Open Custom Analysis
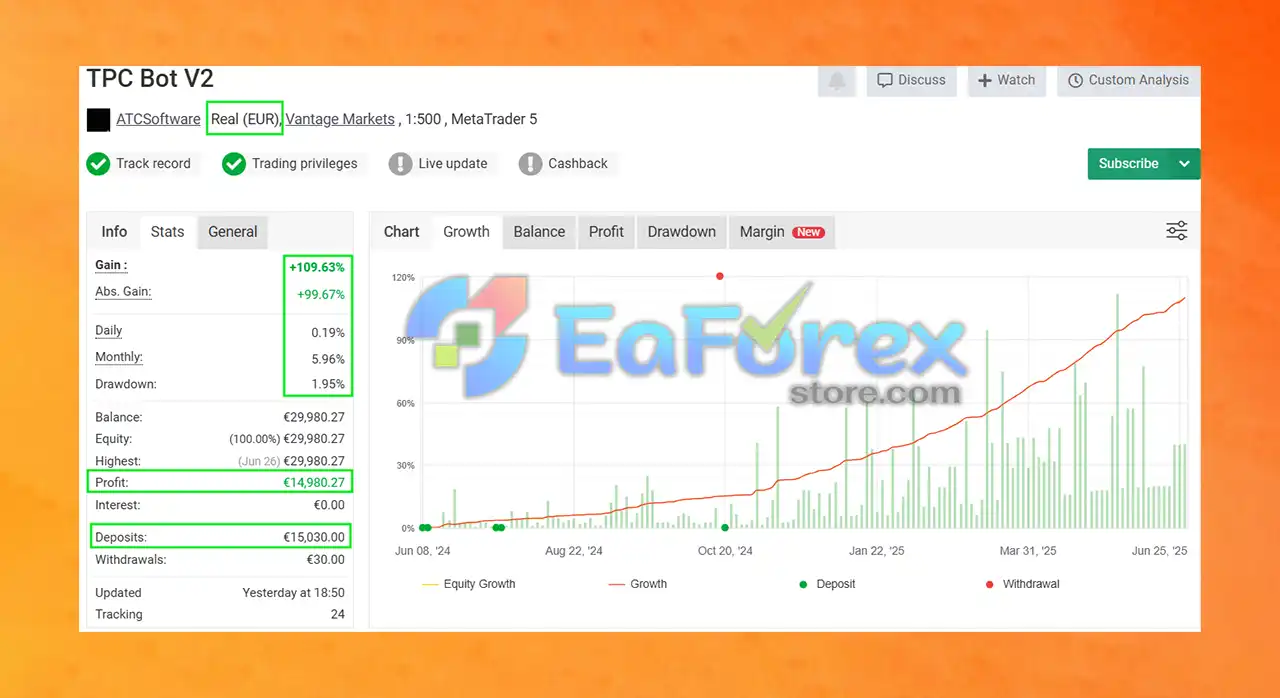This screenshot has width=1280, height=698. [1129, 81]
